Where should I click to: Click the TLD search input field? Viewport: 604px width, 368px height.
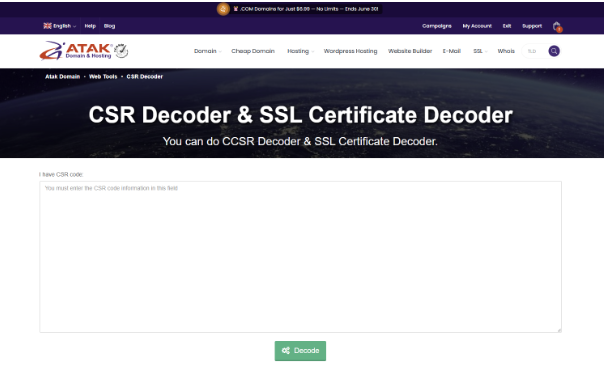tap(535, 51)
